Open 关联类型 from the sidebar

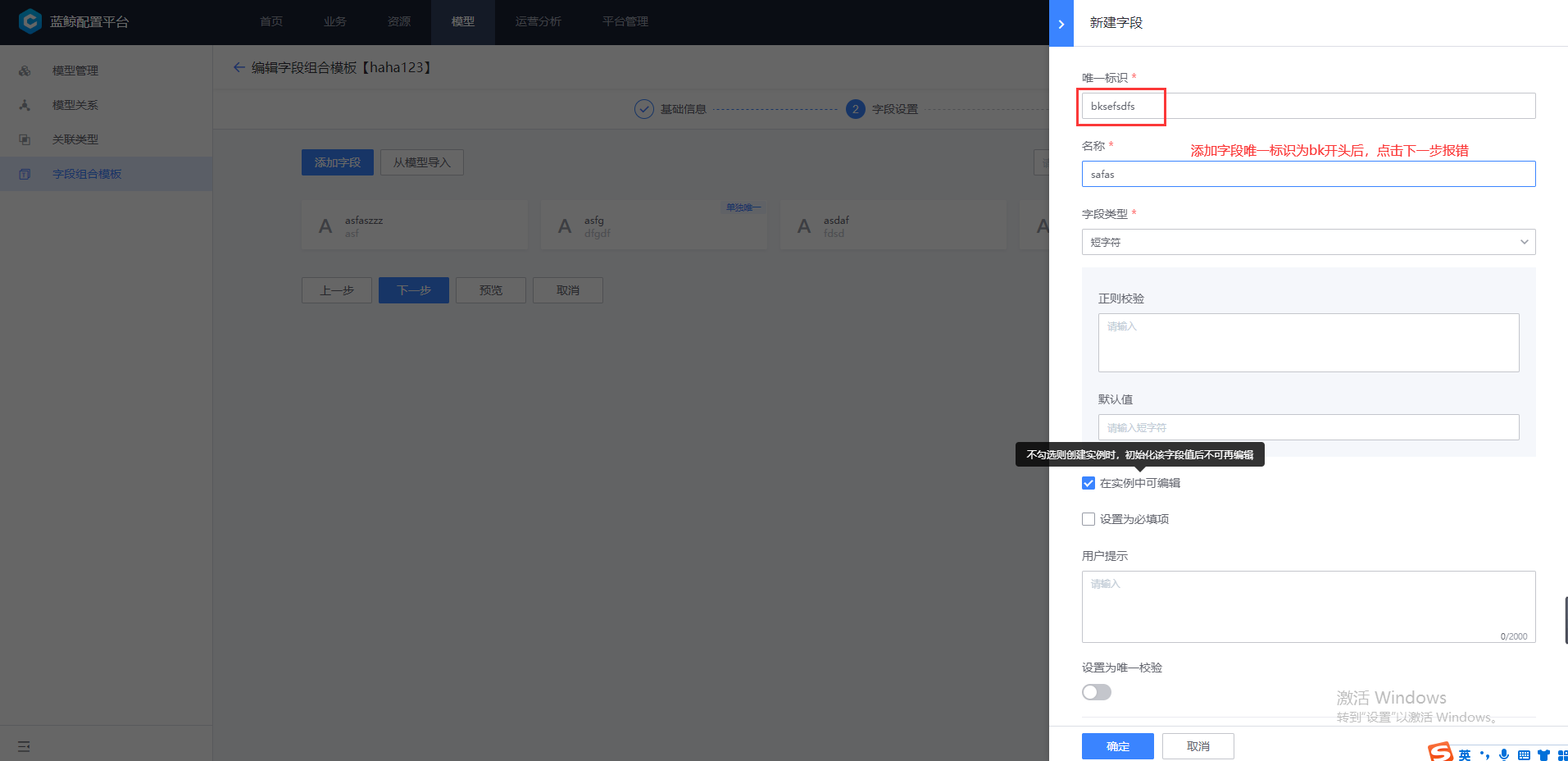(x=24, y=139)
